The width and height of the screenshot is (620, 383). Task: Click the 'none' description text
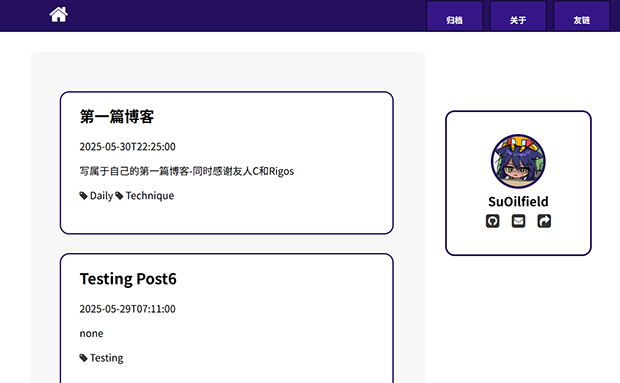(x=91, y=334)
